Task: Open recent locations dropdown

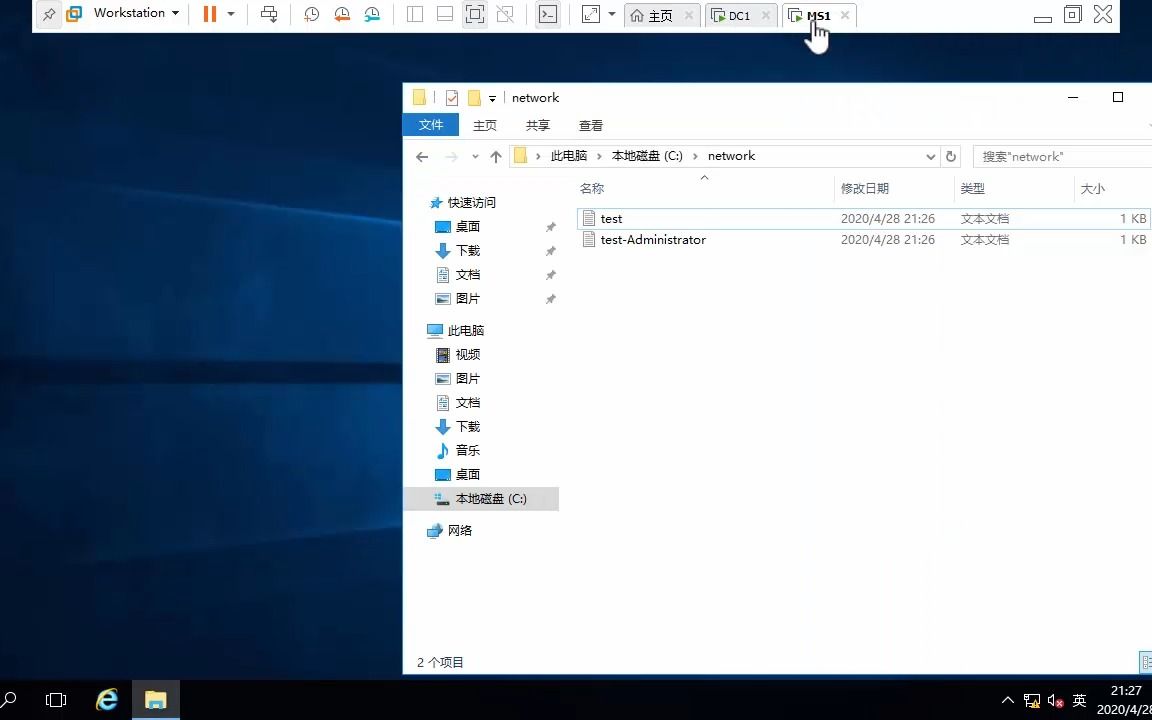Action: click(475, 156)
